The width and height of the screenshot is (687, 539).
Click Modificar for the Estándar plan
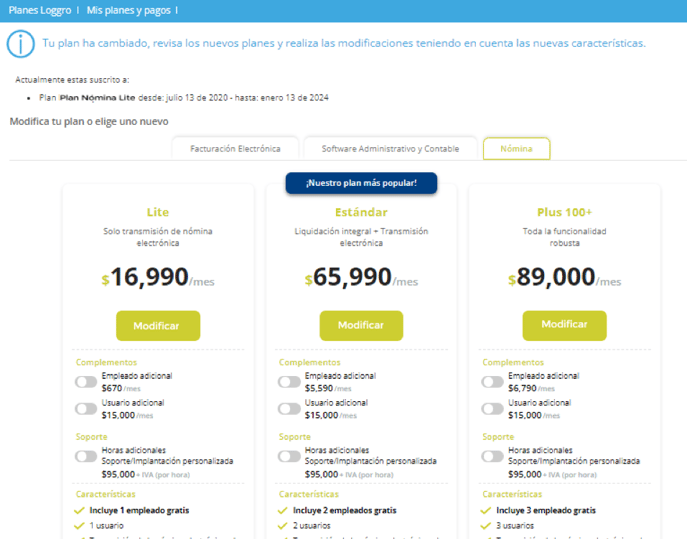pos(361,326)
